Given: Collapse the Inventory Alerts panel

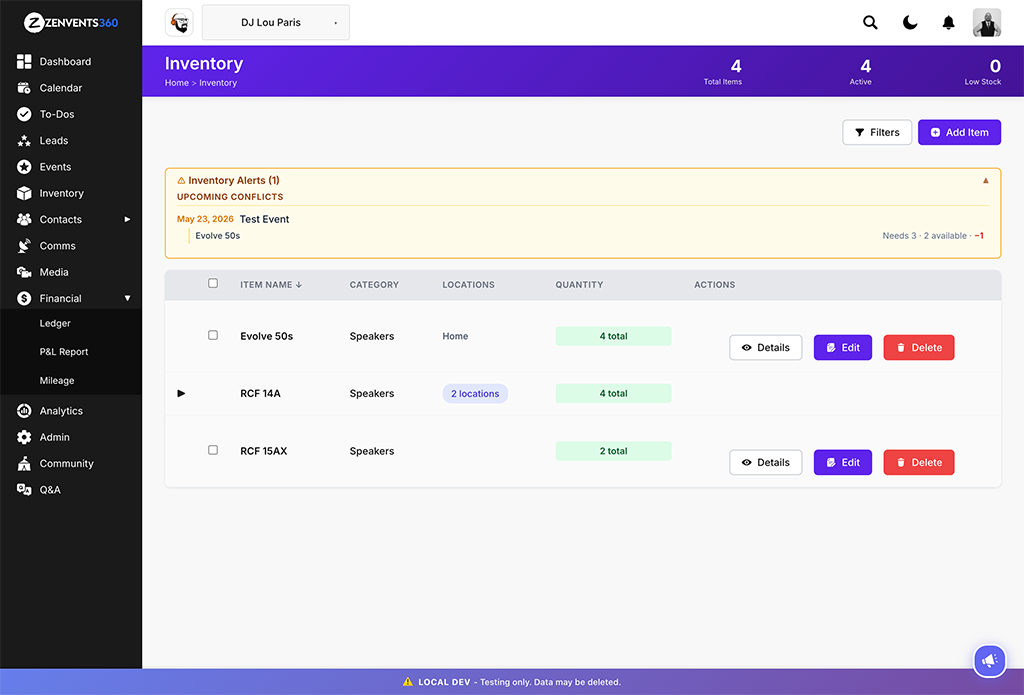Looking at the screenshot, I should pos(985,181).
